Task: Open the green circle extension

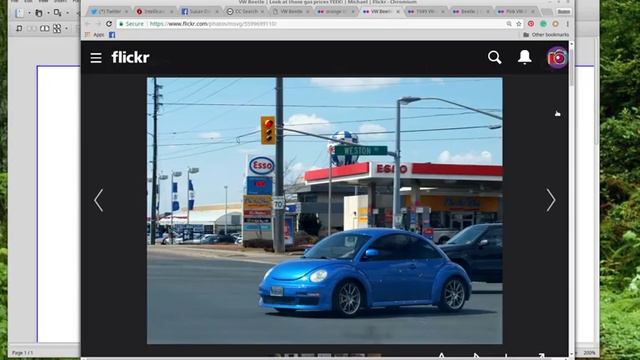Action: (543, 24)
